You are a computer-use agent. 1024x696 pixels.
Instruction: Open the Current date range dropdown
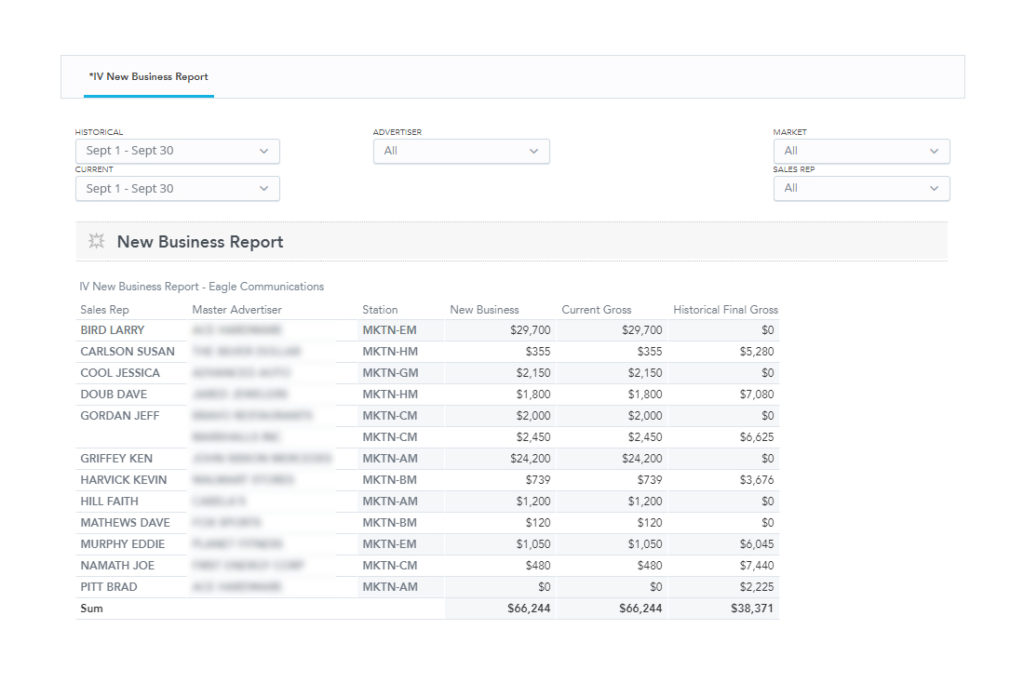click(x=178, y=189)
